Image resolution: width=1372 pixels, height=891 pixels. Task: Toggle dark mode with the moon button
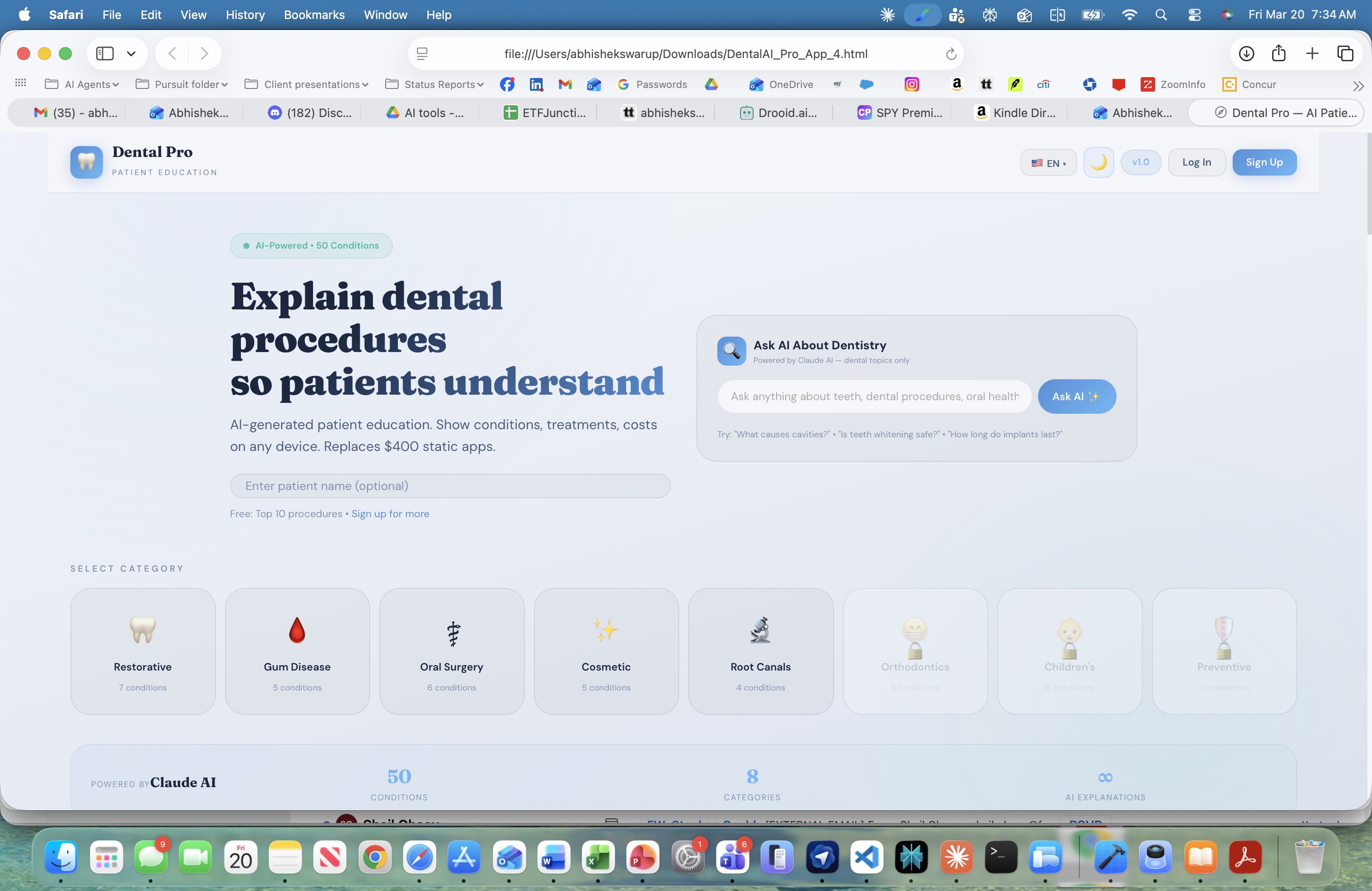click(1099, 162)
